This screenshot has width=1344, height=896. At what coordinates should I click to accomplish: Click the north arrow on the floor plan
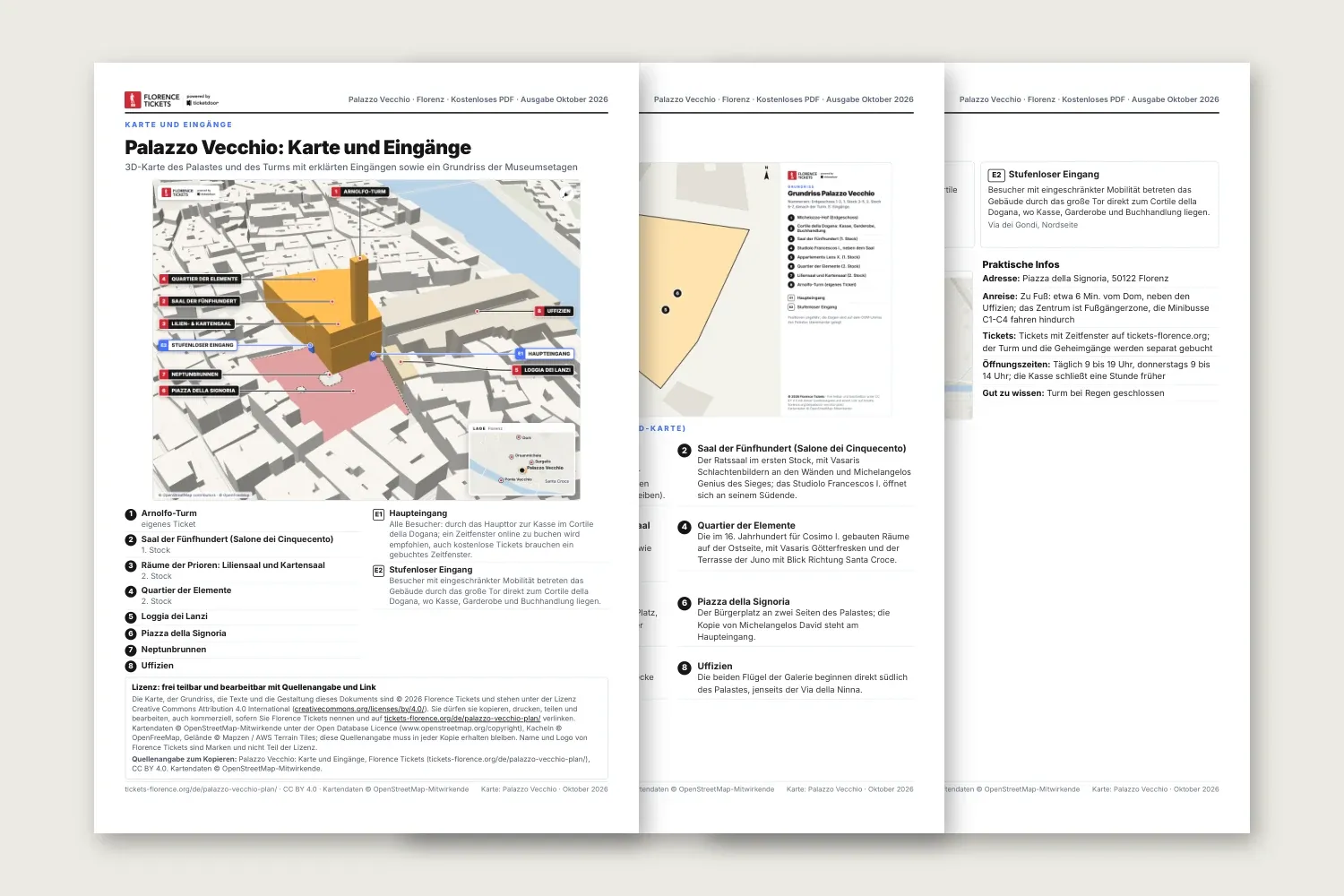pos(766,173)
